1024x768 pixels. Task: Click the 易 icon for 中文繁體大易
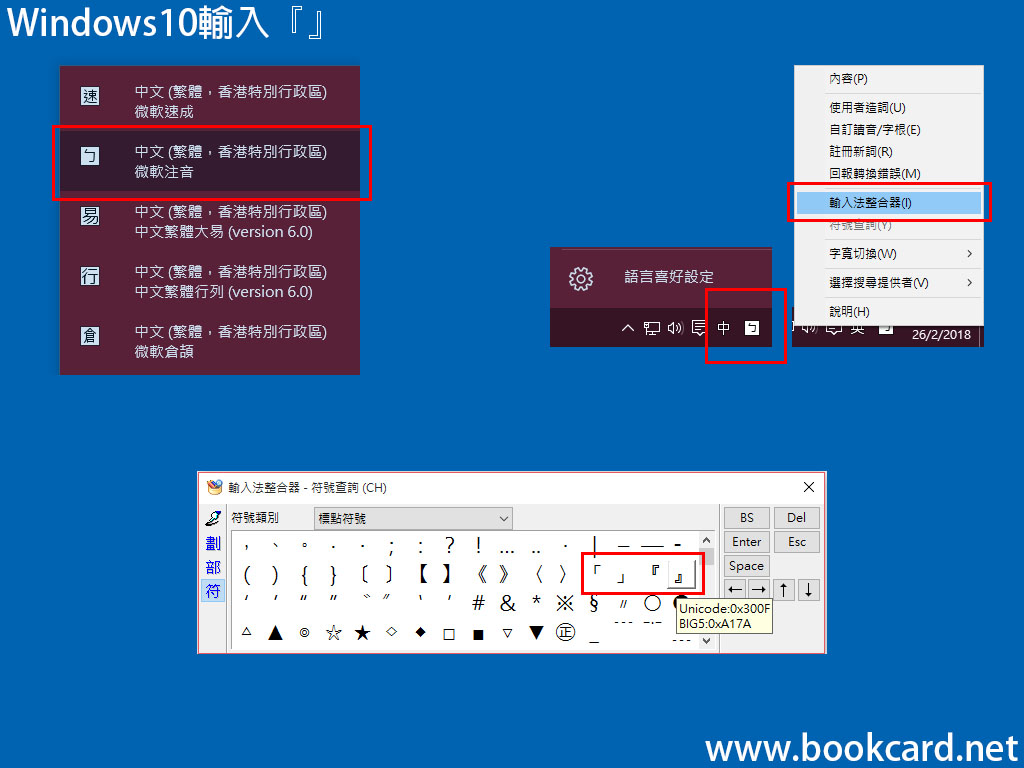click(x=89, y=216)
